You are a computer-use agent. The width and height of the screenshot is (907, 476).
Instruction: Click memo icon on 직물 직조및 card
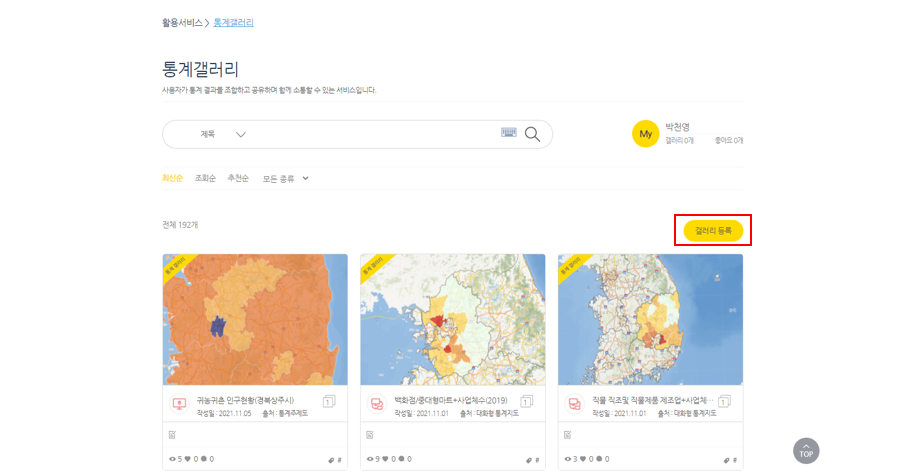point(568,434)
